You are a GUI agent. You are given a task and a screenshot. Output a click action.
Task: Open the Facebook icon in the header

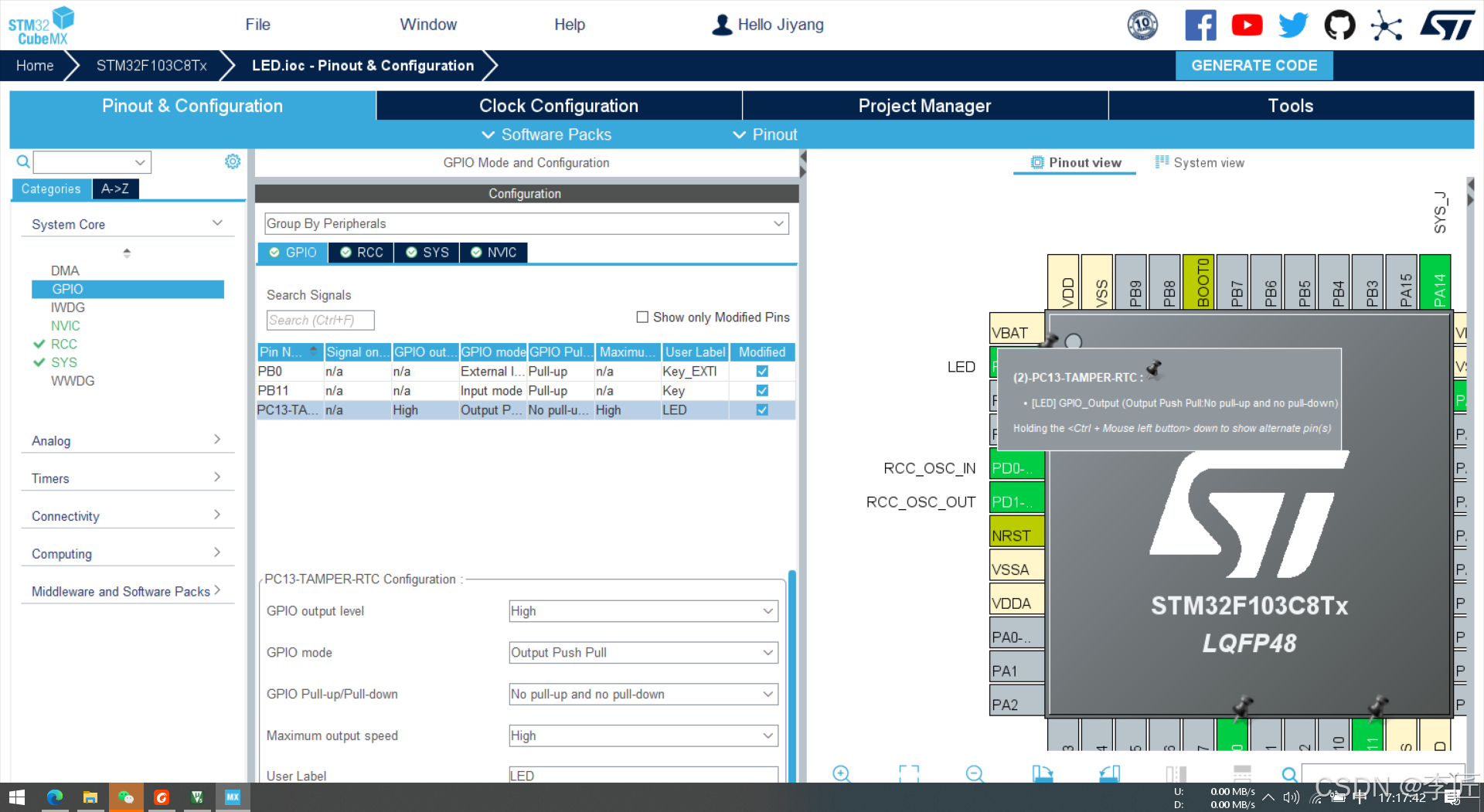tap(1200, 25)
